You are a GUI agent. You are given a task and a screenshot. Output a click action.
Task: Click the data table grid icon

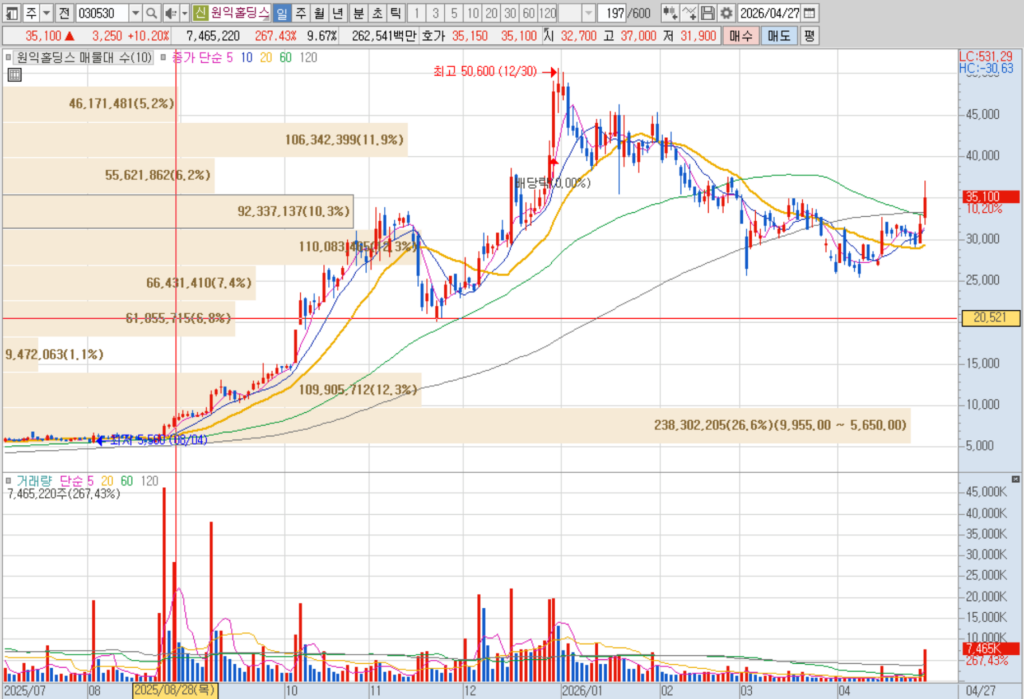point(14,75)
